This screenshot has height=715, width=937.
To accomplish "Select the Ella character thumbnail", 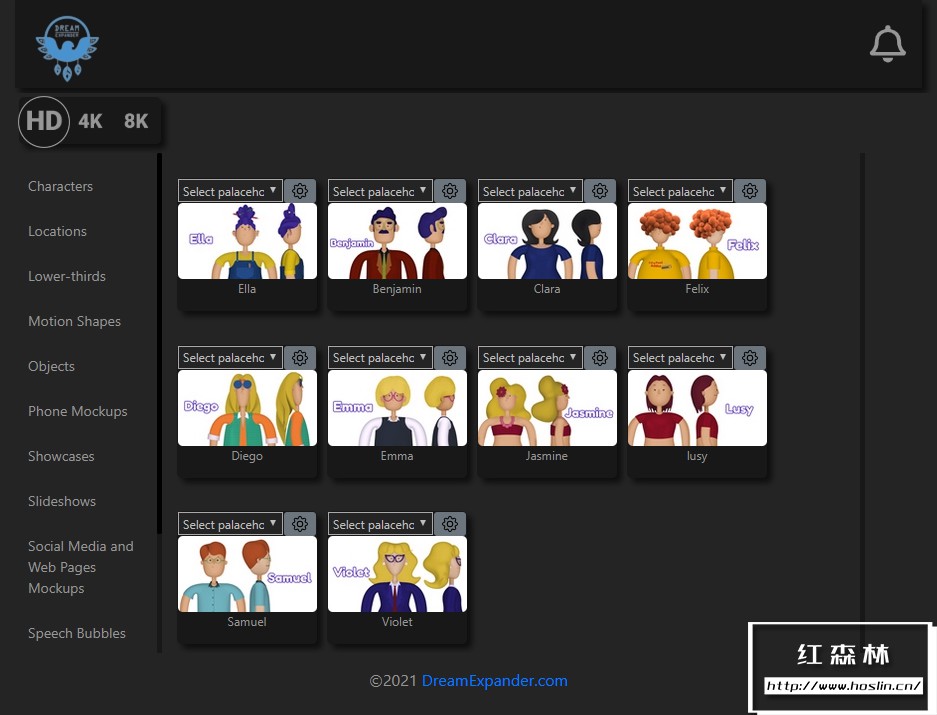I will tap(247, 241).
